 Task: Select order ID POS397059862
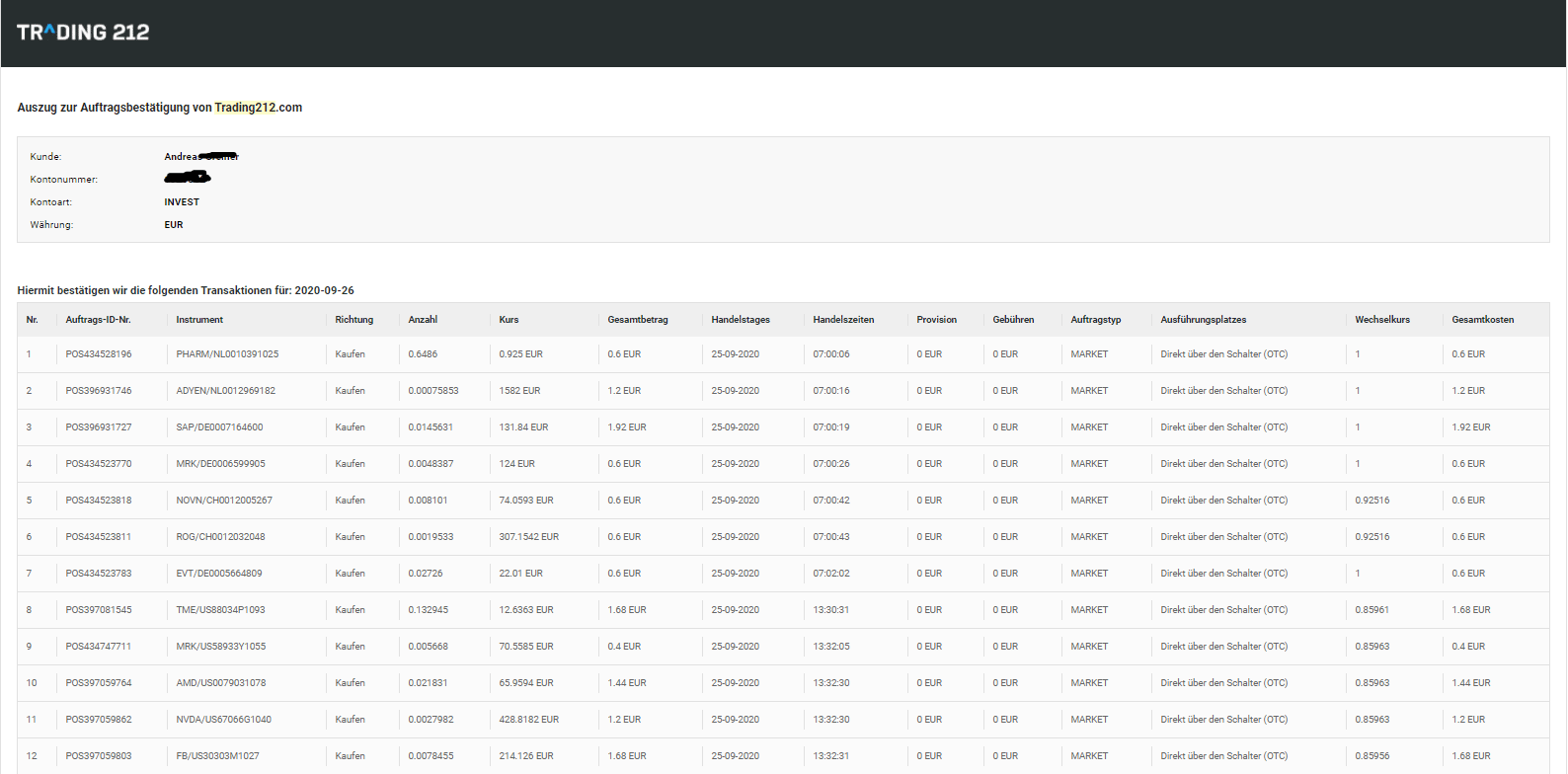(99, 720)
